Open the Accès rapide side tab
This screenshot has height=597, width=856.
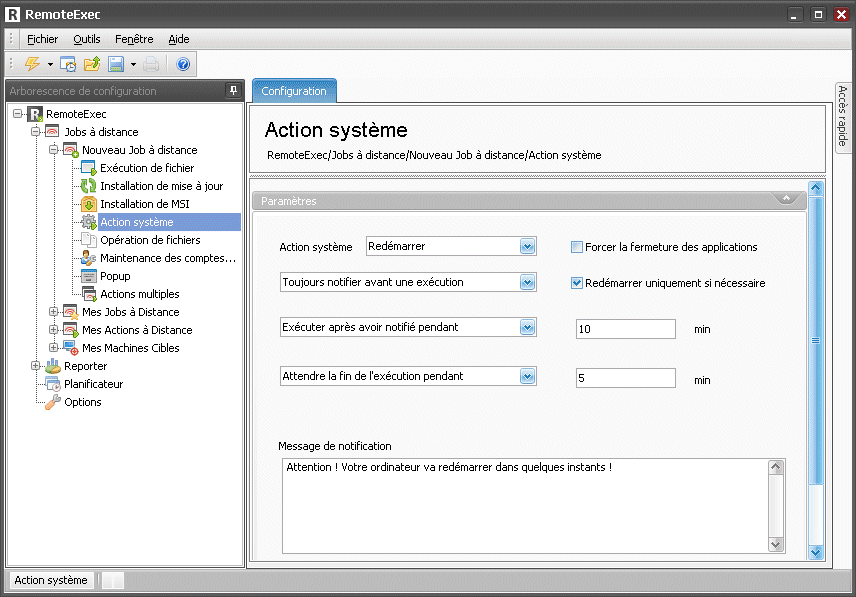tap(842, 116)
